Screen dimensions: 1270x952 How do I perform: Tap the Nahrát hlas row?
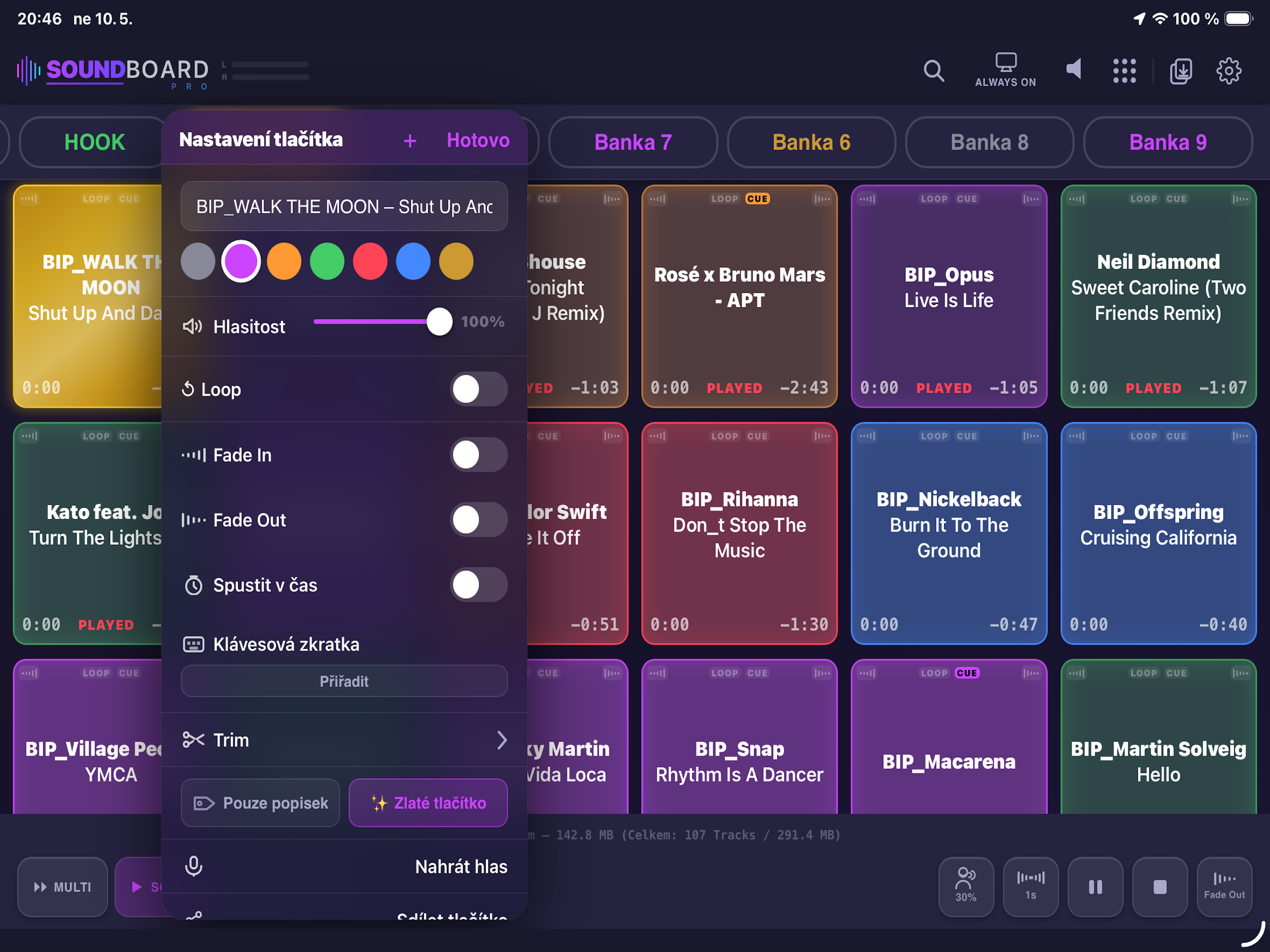[344, 866]
